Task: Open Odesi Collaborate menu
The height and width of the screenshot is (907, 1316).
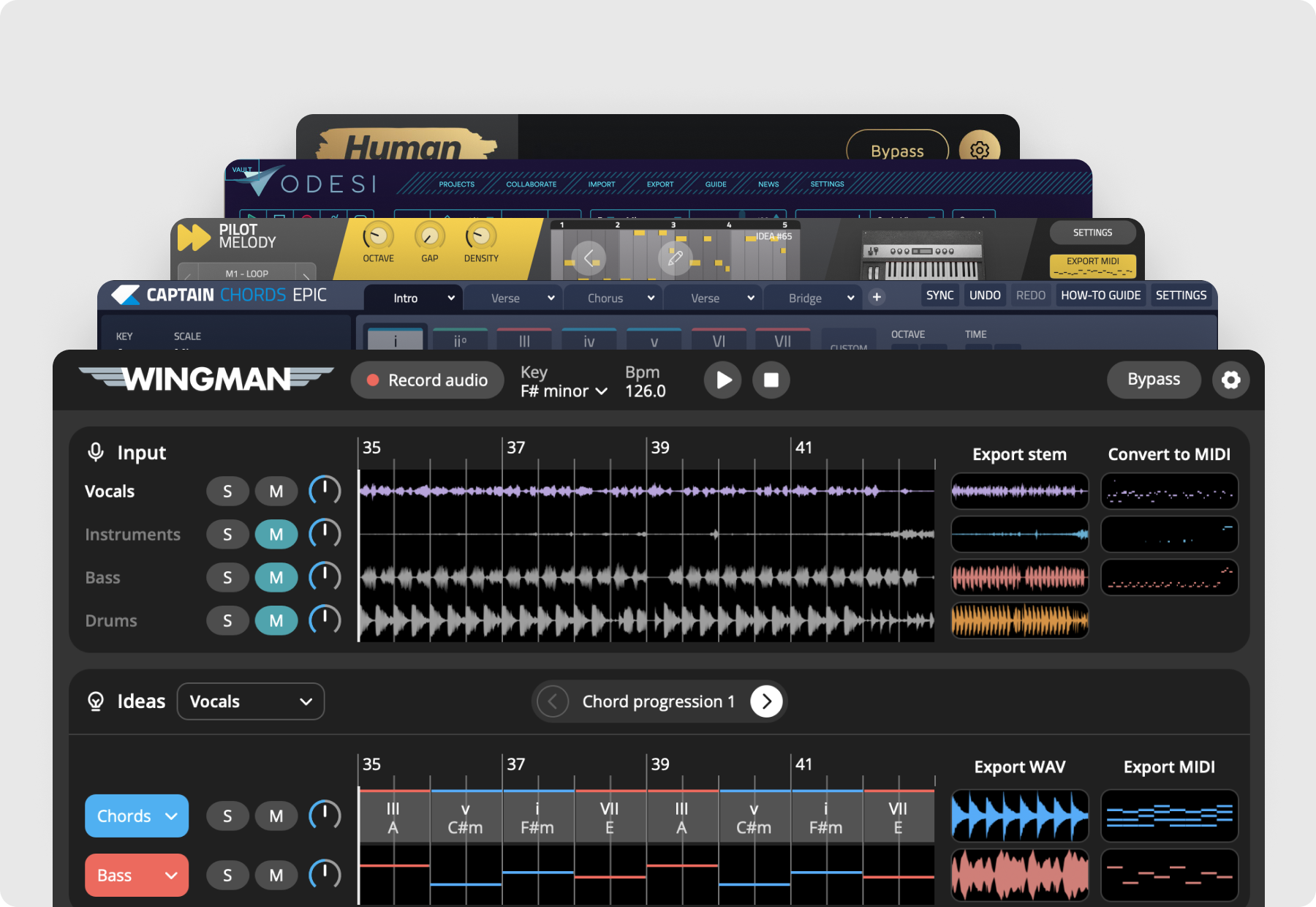Action: pos(532,184)
